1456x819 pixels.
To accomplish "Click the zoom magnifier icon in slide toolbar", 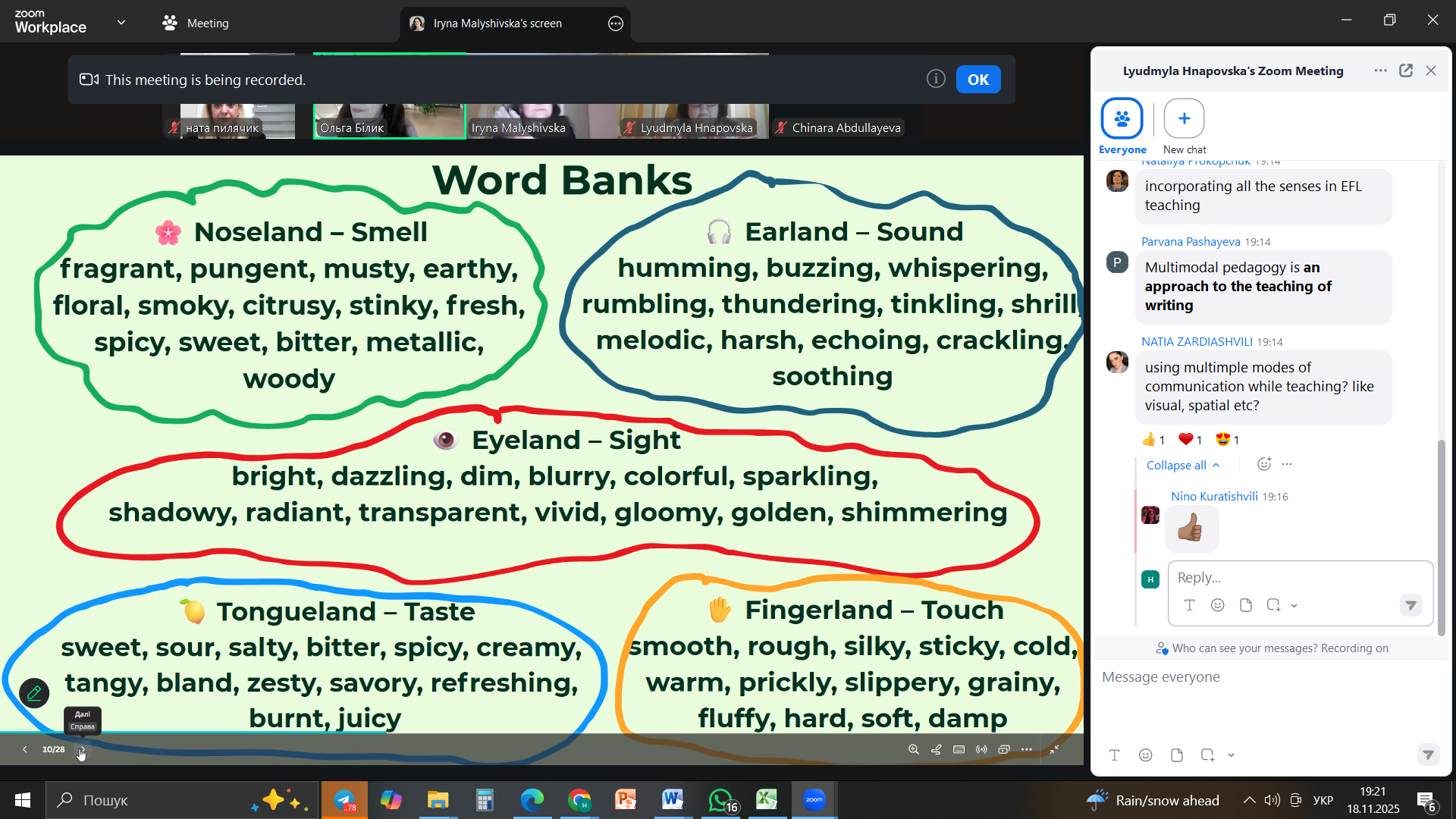I will (x=914, y=749).
